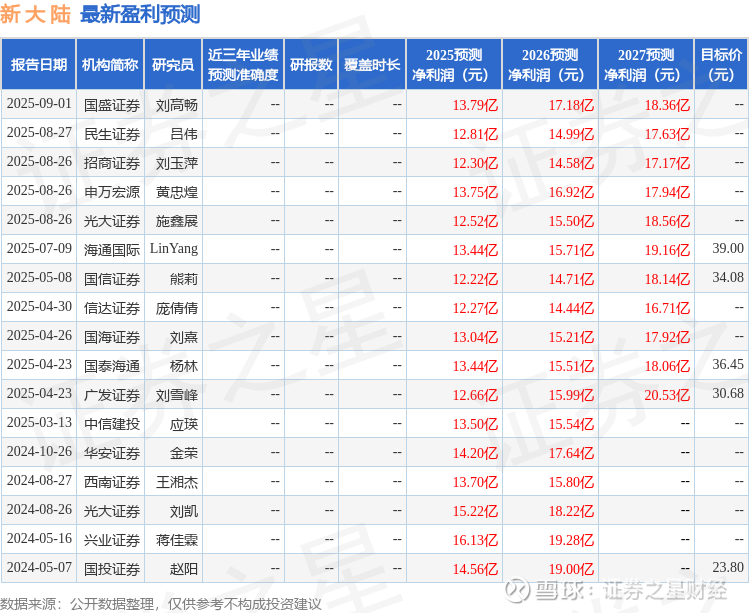Click the 30.68 target price
This screenshot has height=613, width=749.
728,394
